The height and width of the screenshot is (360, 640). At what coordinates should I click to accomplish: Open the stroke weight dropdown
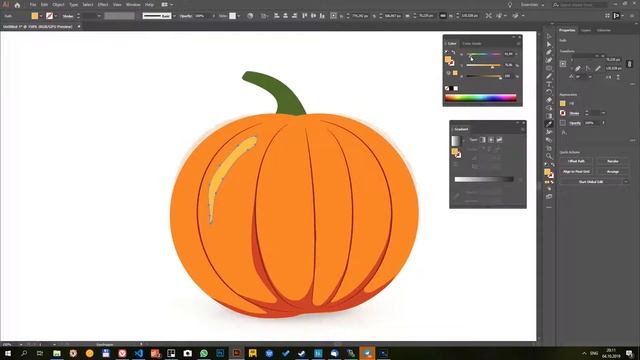[99, 16]
